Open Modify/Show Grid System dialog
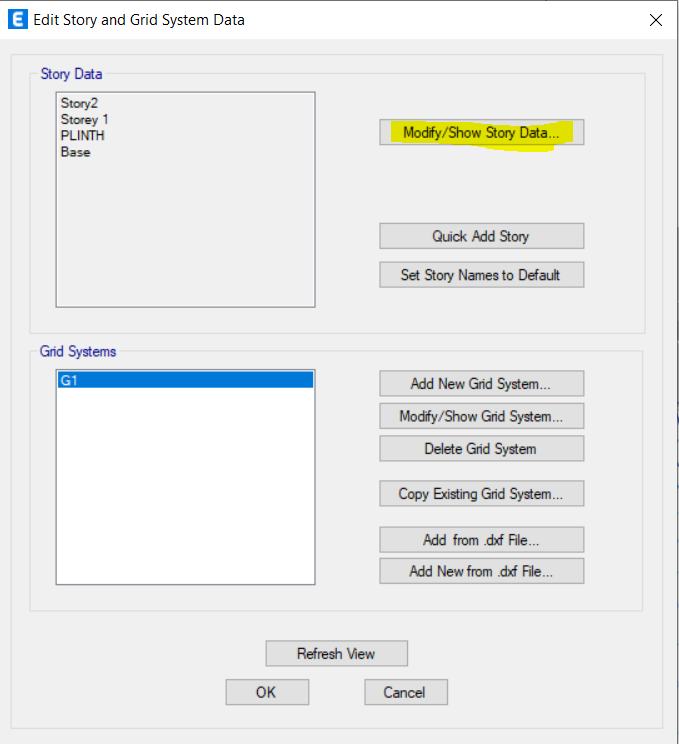Screen dimensions: 679x744 482,416
